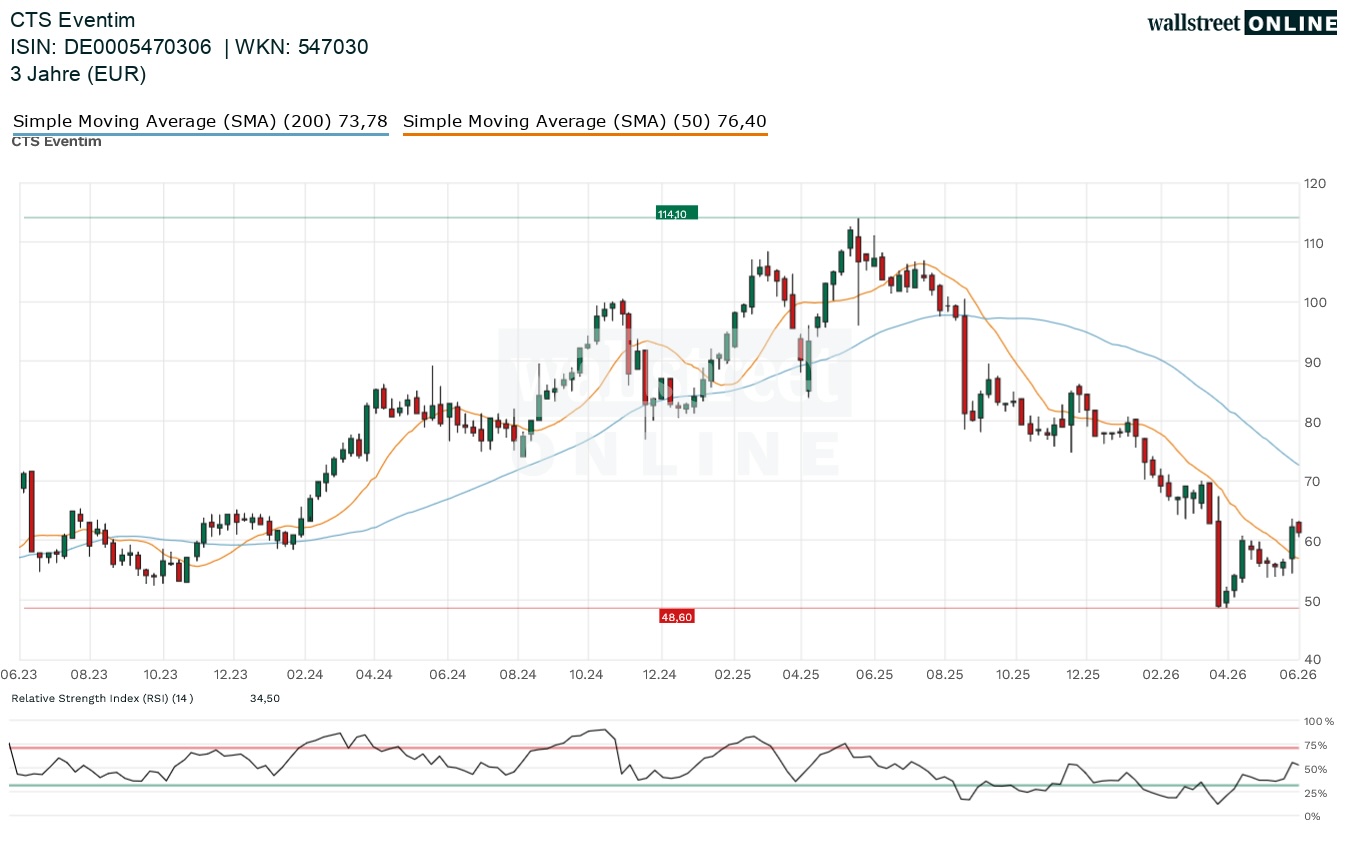This screenshot has height=843, width=1349.
Task: Click the 0% RSI axis label
Action: [x=1313, y=817]
